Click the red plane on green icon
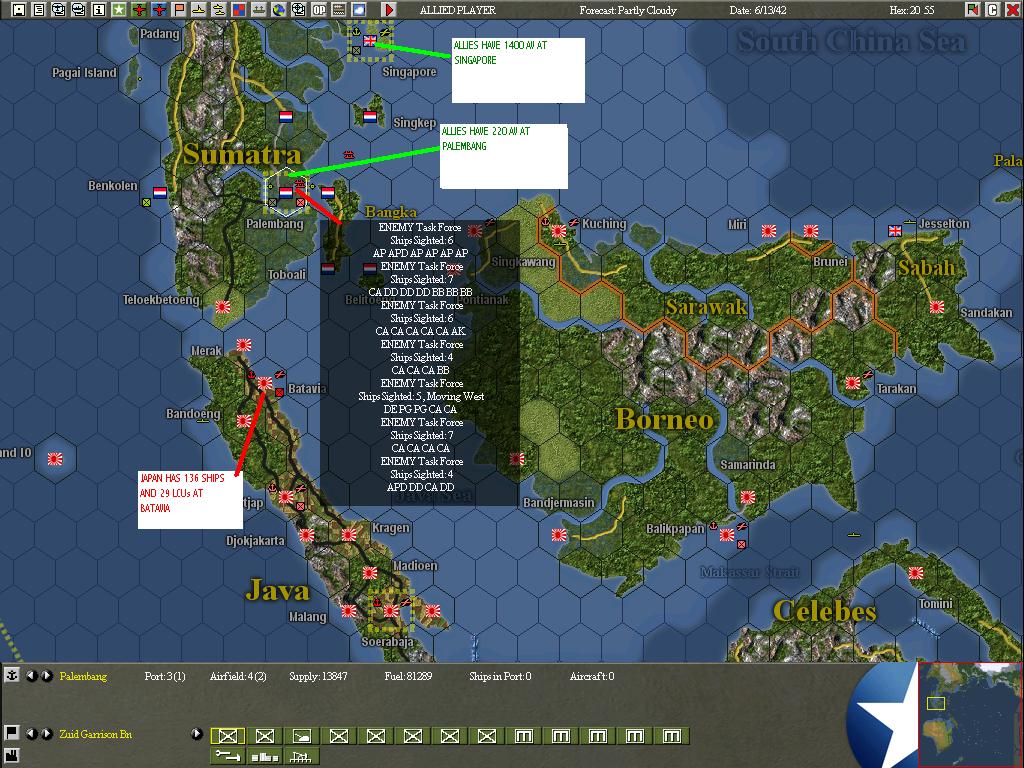The height and width of the screenshot is (768, 1024). pyautogui.click(x=139, y=10)
